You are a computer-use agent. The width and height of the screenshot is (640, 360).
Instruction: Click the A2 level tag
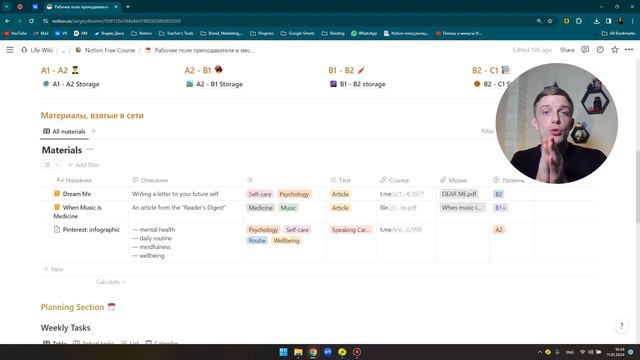click(x=499, y=230)
